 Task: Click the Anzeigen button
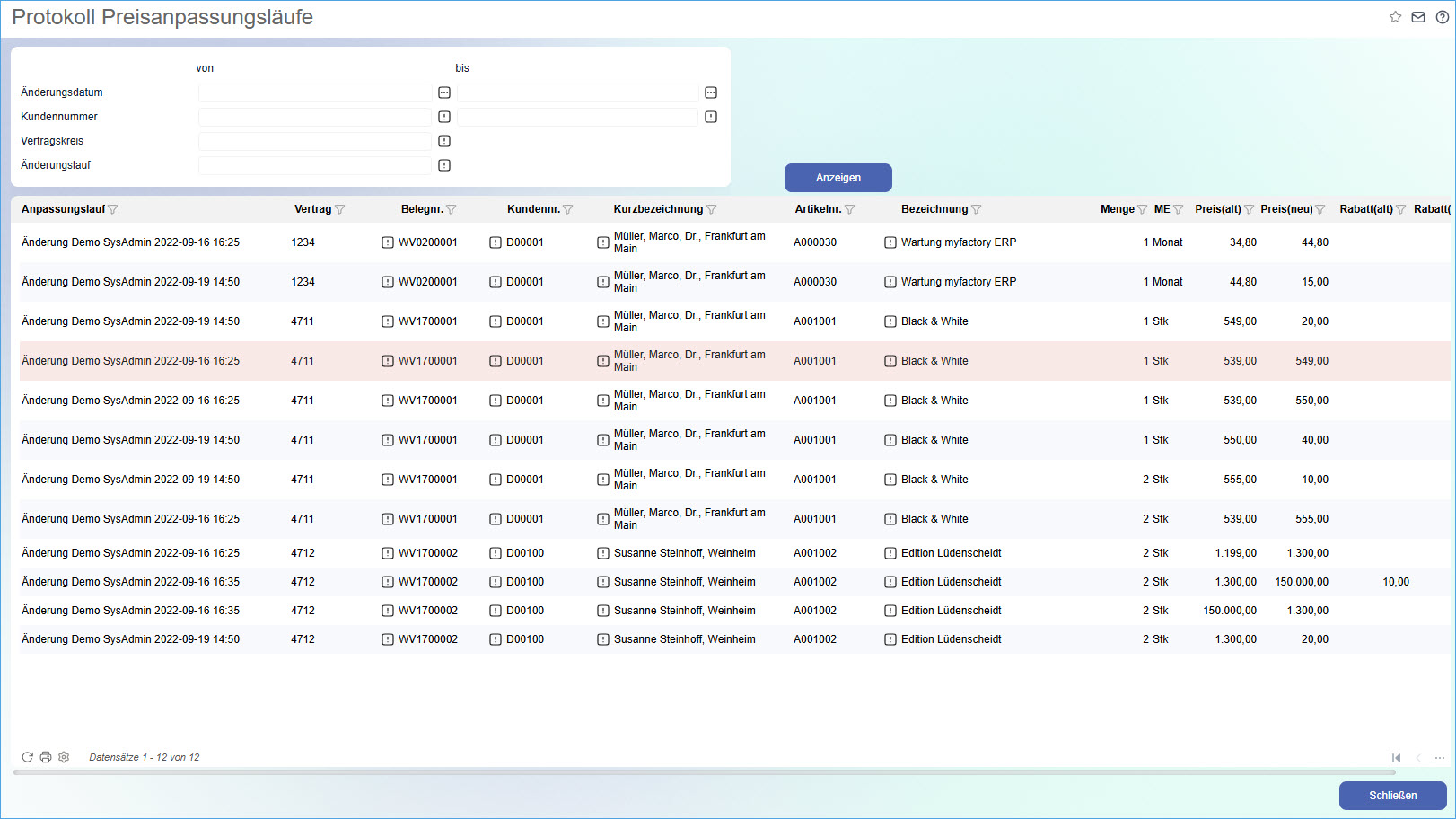click(x=838, y=178)
